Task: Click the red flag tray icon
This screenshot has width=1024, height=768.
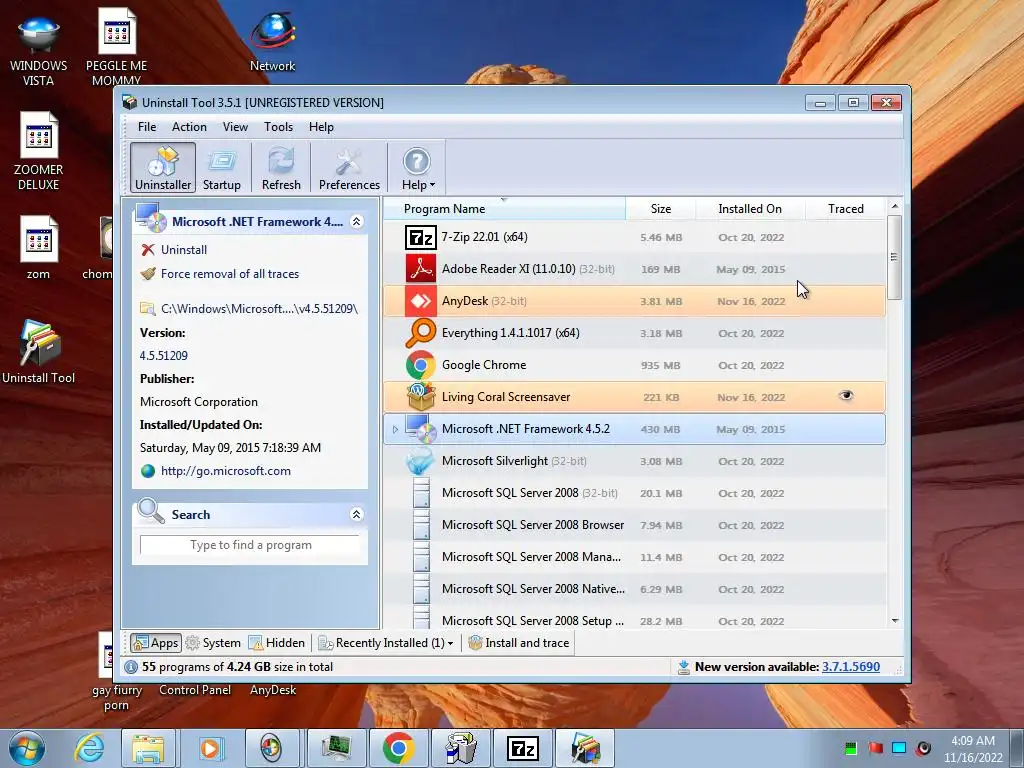Action: pyautogui.click(x=875, y=748)
